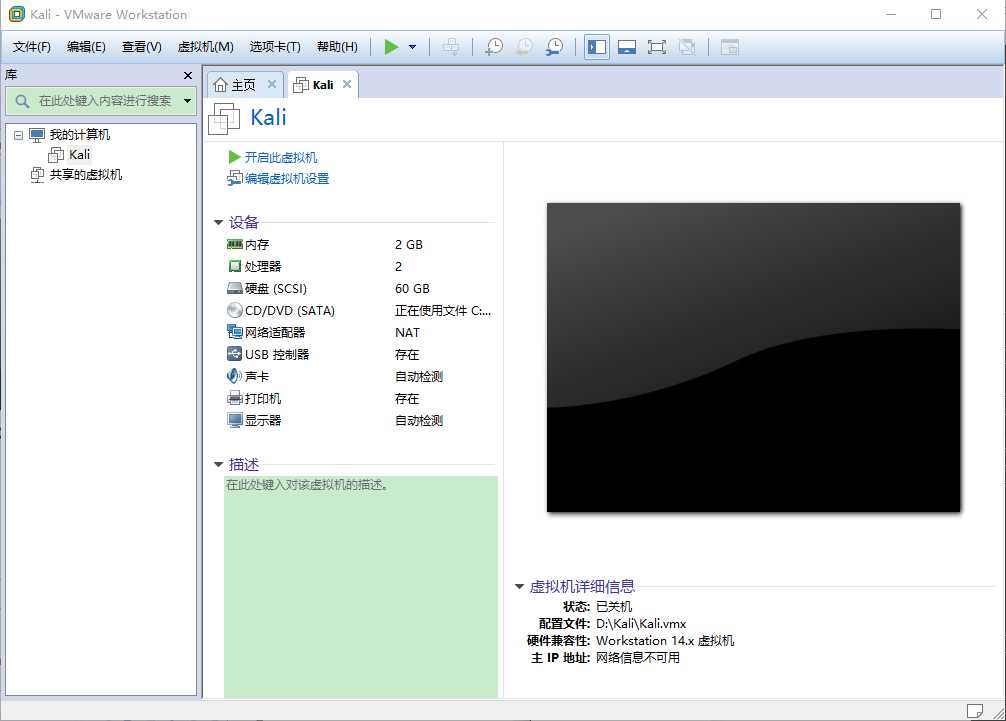This screenshot has width=1006, height=721.
Task: Click the CD/DVD (SATA) disc icon
Action: (235, 310)
